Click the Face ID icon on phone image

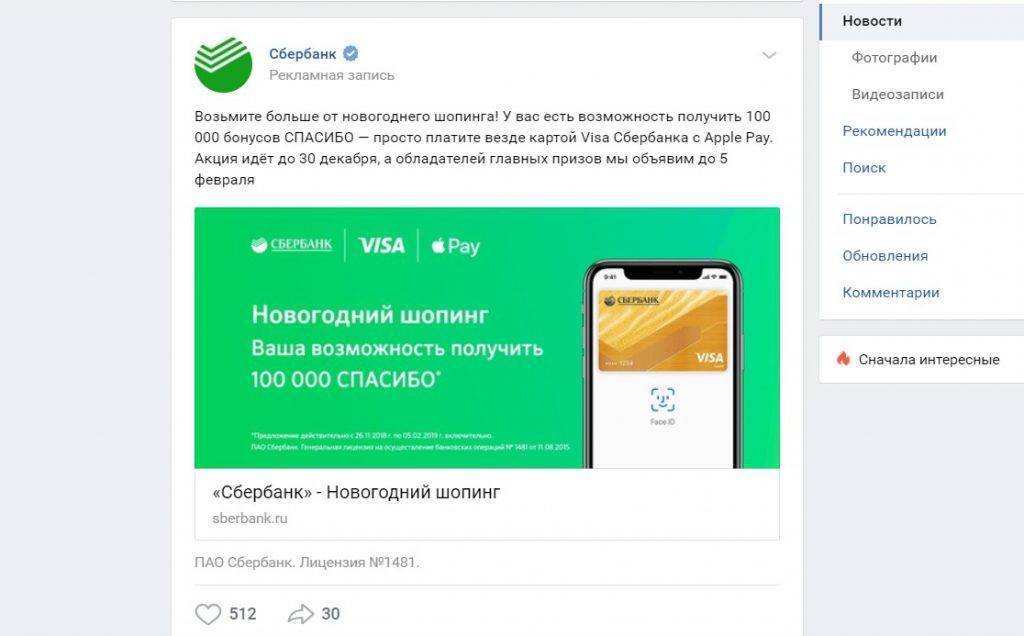[x=662, y=400]
